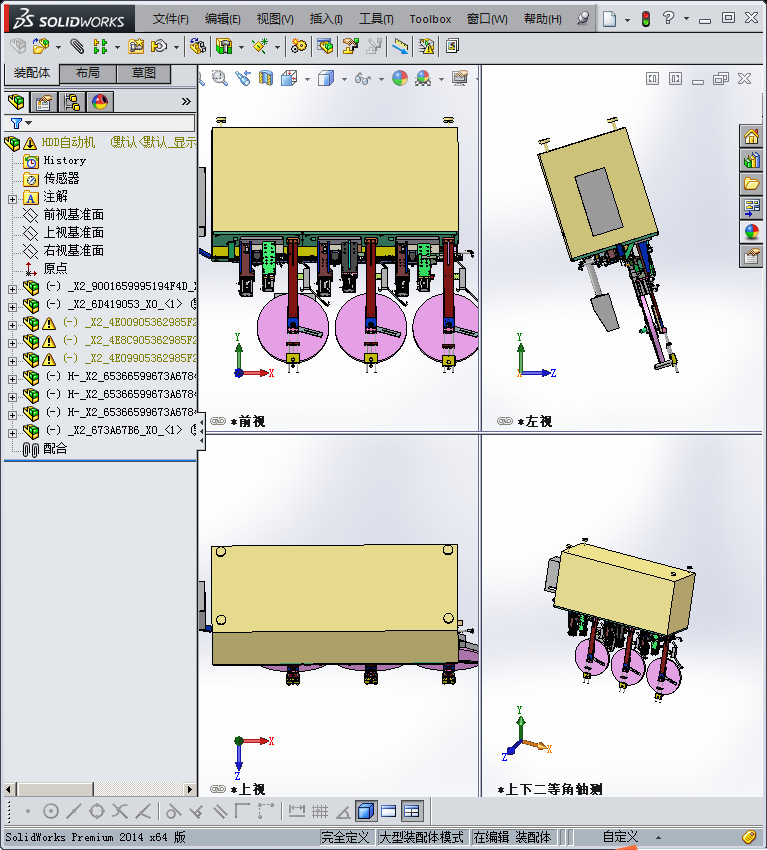Click the Assembly Features icon
767x850 pixels.
tap(224, 47)
